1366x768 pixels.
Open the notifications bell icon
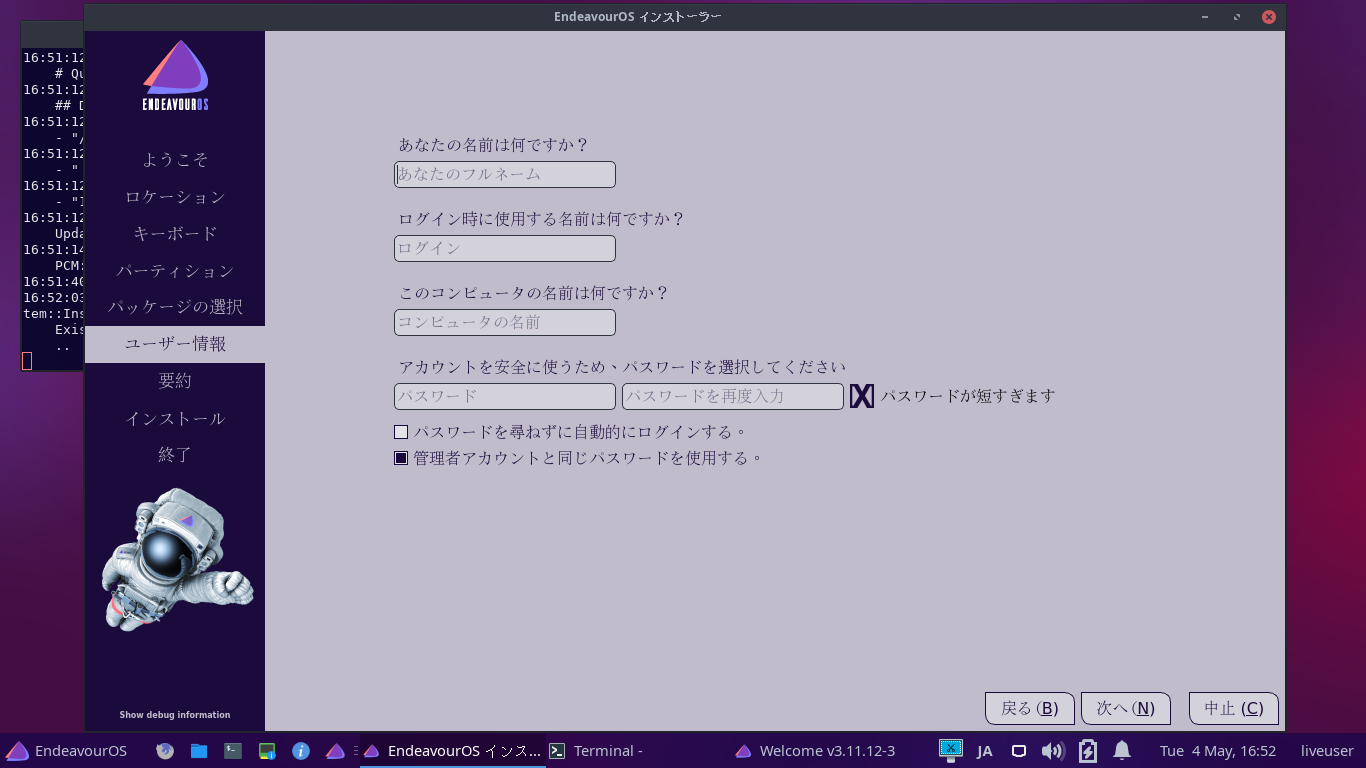click(1122, 751)
